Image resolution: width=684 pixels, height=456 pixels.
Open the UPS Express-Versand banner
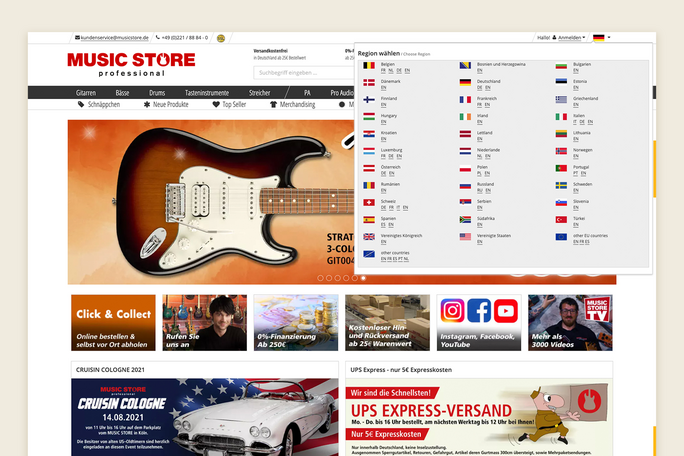pyautogui.click(x=479, y=417)
